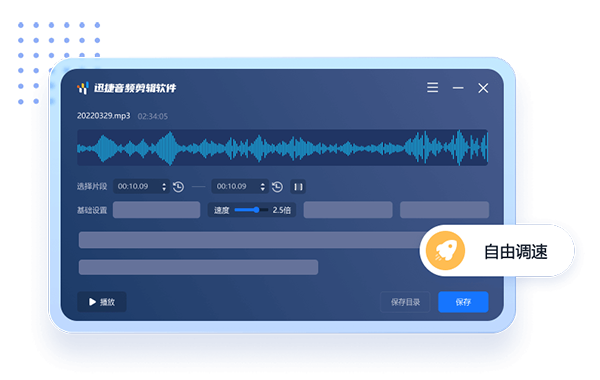Image resolution: width=600 pixels, height=380 pixels.
Task: Play the audio with 播放 button
Action: click(x=102, y=302)
